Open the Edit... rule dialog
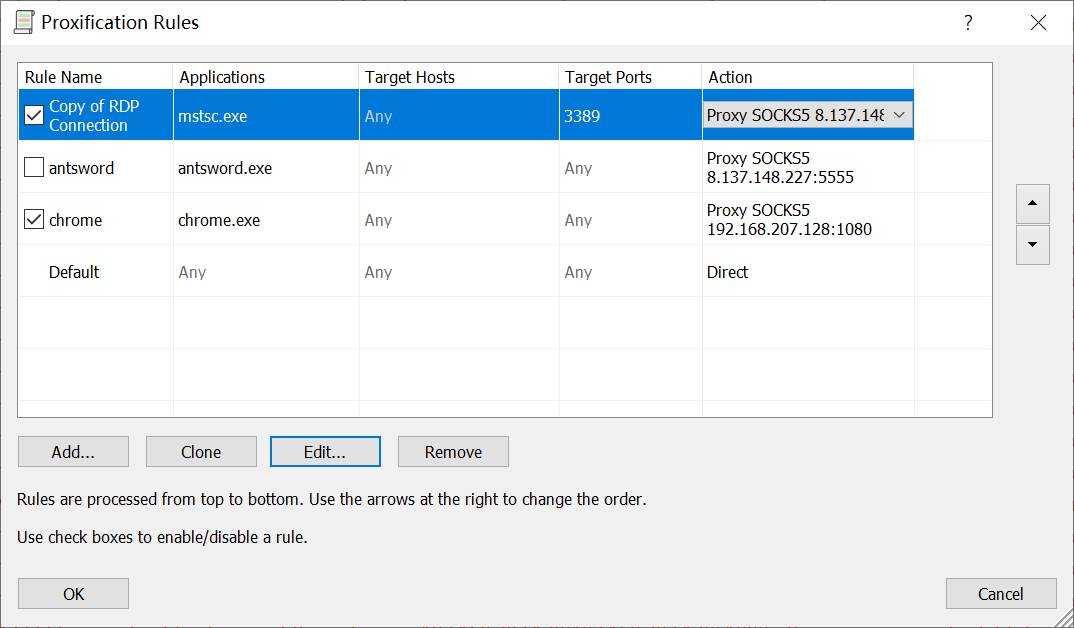The width and height of the screenshot is (1074, 628). click(325, 452)
